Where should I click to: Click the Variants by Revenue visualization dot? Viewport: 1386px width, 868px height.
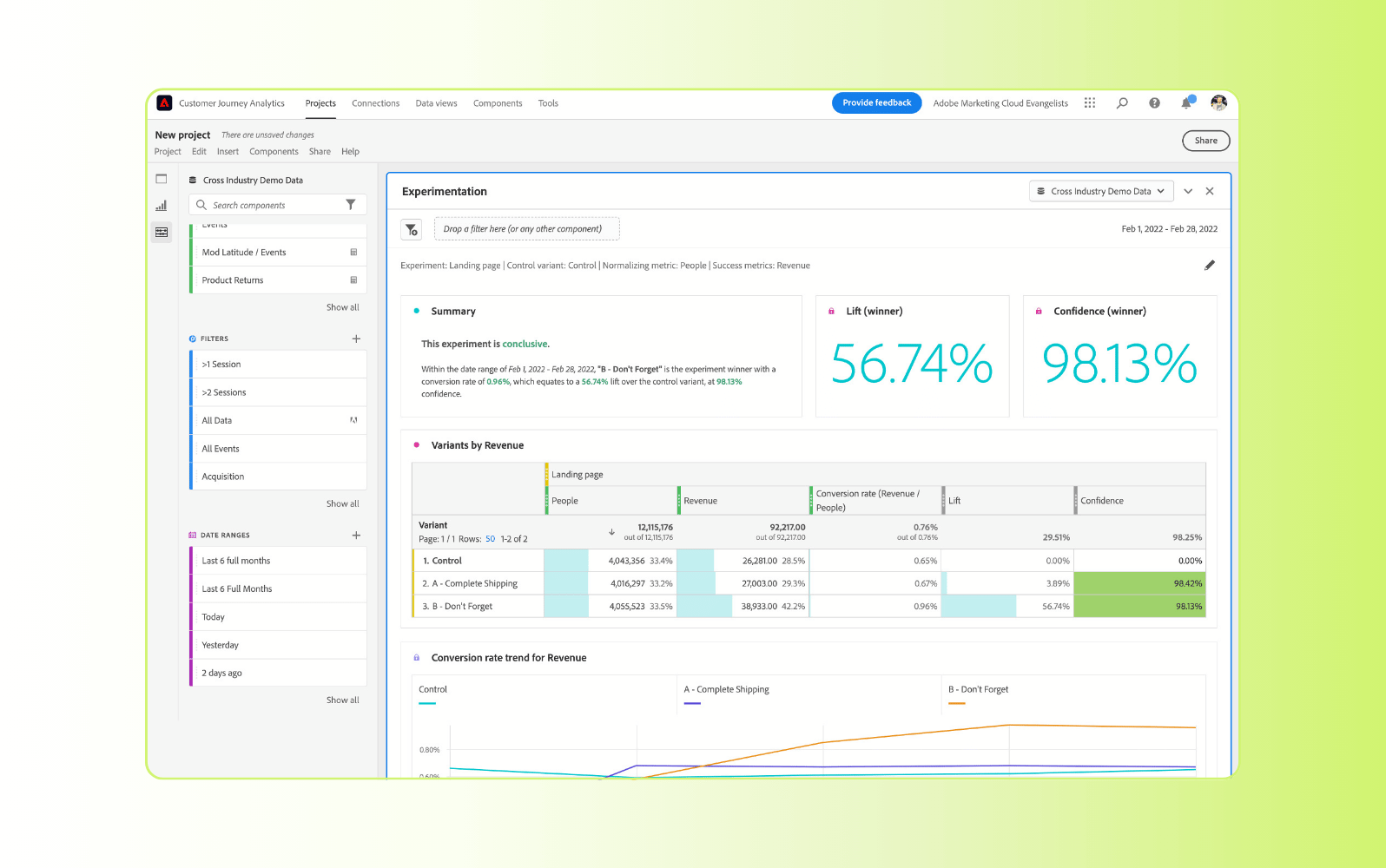[417, 445]
